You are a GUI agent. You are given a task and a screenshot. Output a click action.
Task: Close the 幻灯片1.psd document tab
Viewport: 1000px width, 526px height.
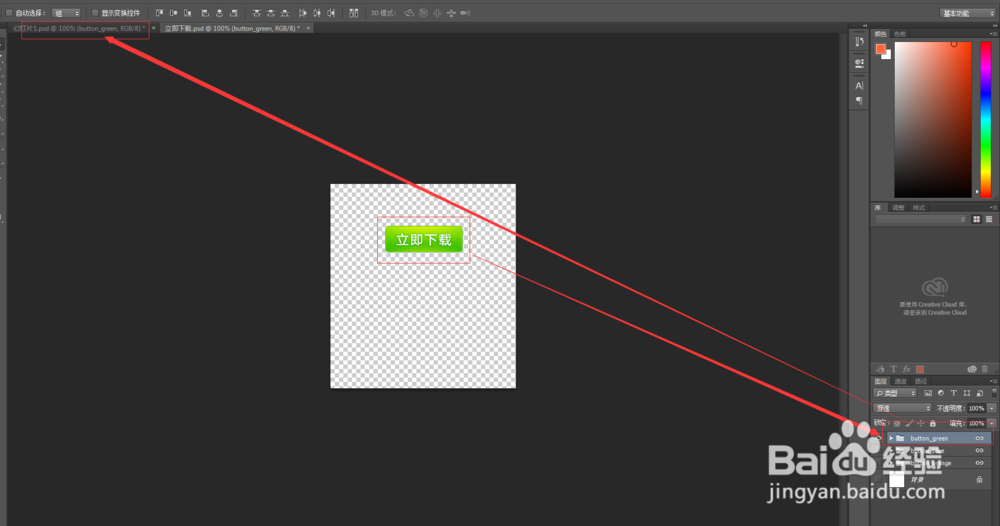click(x=154, y=28)
